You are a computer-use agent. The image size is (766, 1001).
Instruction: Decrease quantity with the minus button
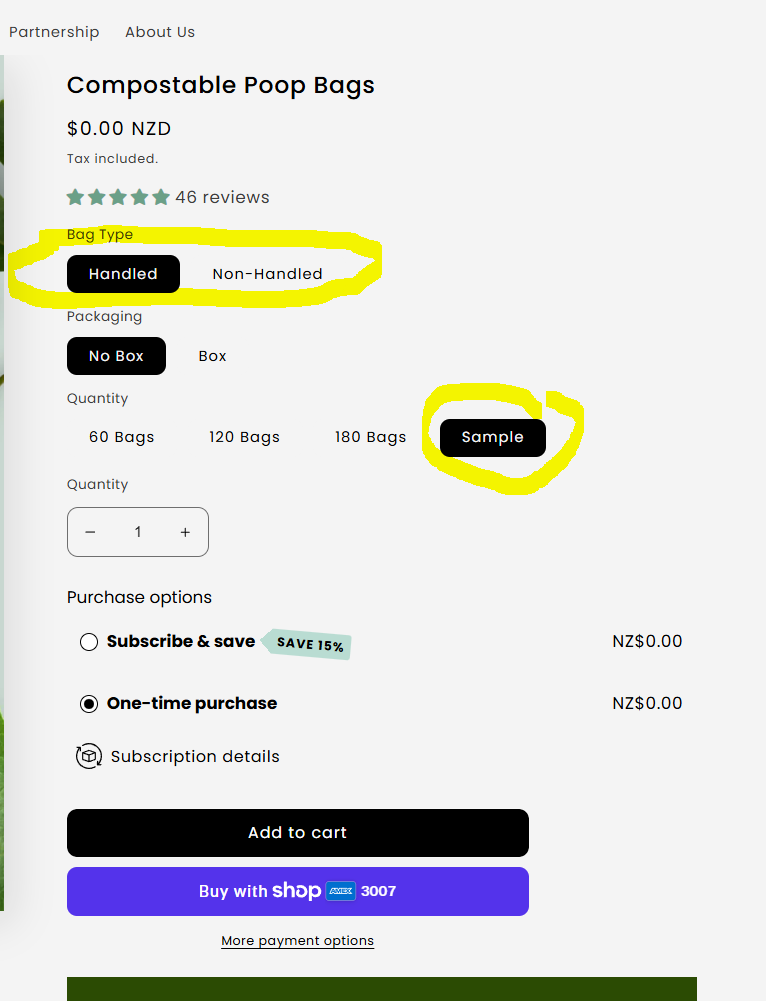click(x=90, y=532)
